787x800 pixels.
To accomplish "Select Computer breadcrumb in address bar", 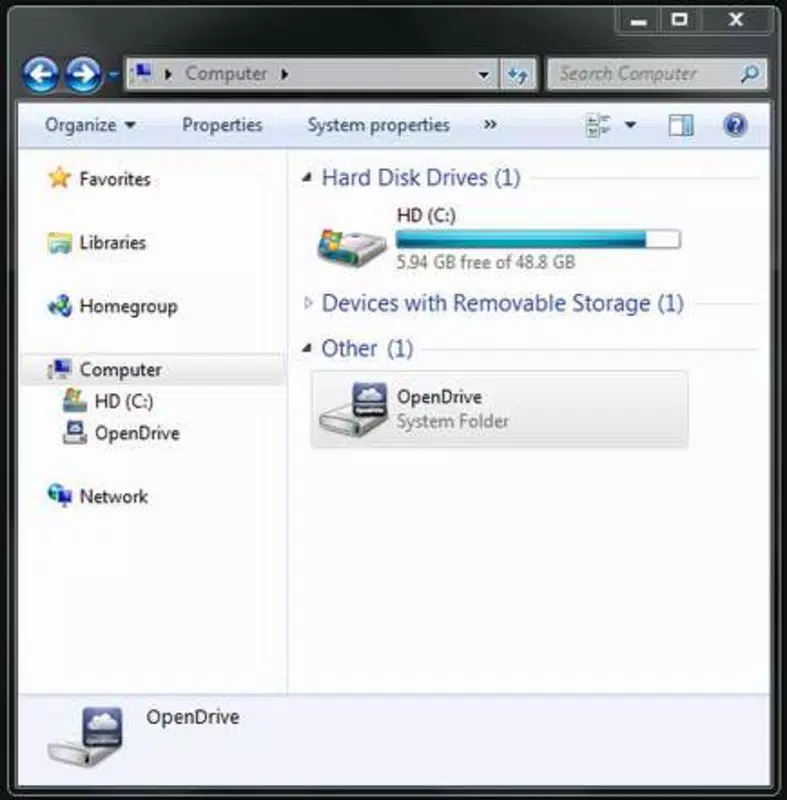I will [226, 73].
